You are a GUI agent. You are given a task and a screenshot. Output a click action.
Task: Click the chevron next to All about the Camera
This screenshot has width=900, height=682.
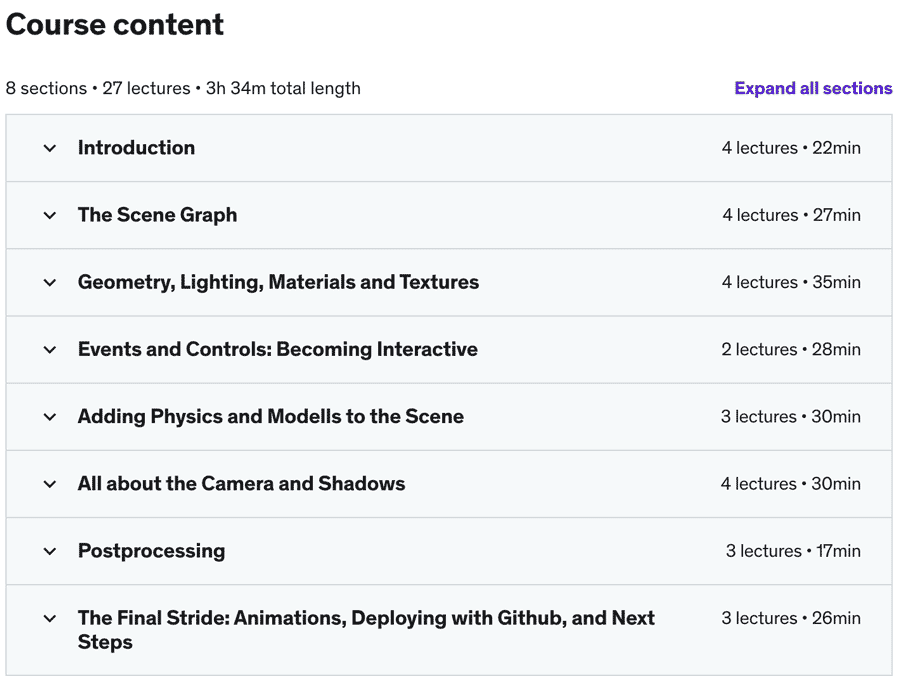pyautogui.click(x=50, y=484)
